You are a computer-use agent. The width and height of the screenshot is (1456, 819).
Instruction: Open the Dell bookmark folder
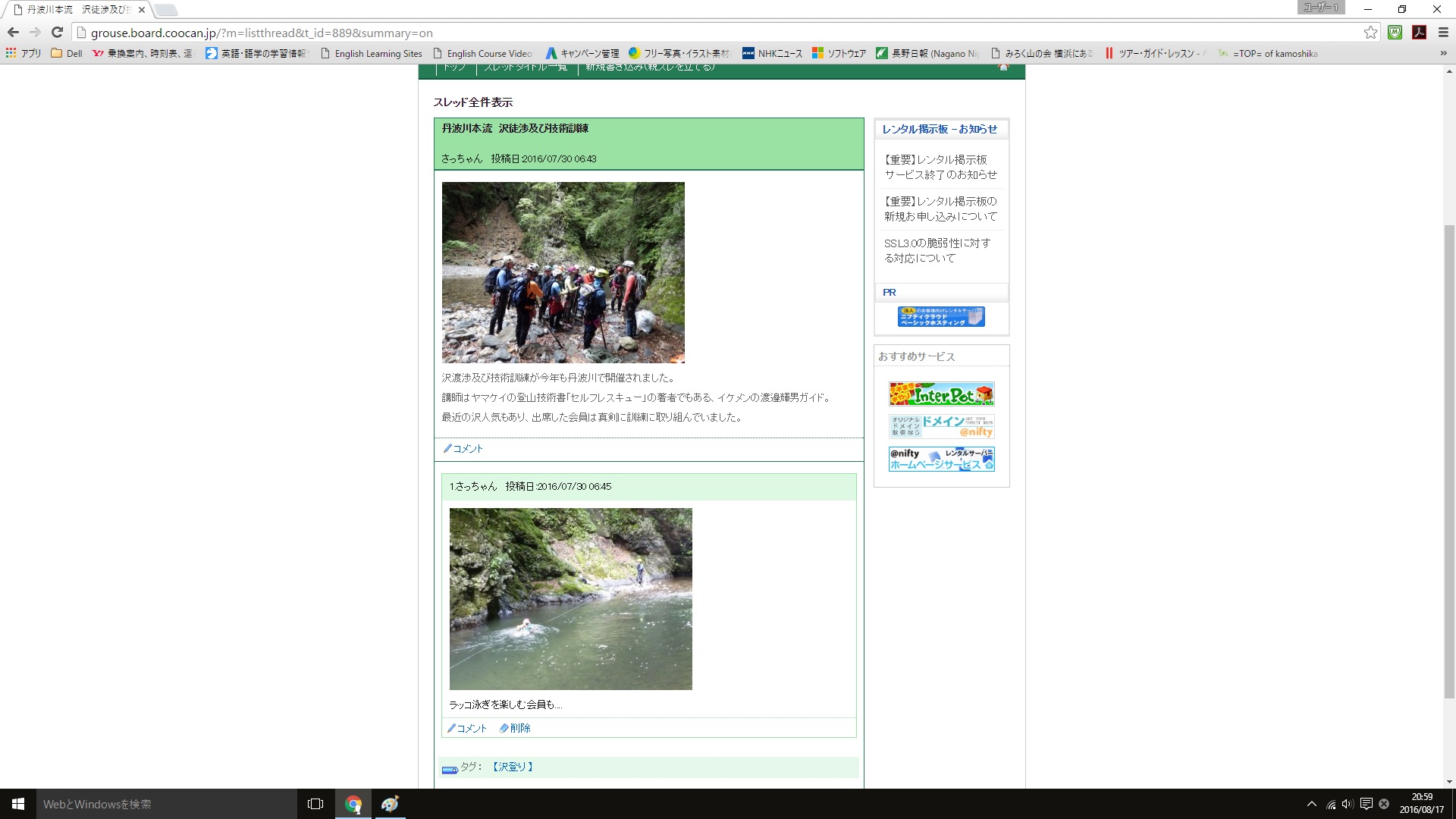point(67,53)
